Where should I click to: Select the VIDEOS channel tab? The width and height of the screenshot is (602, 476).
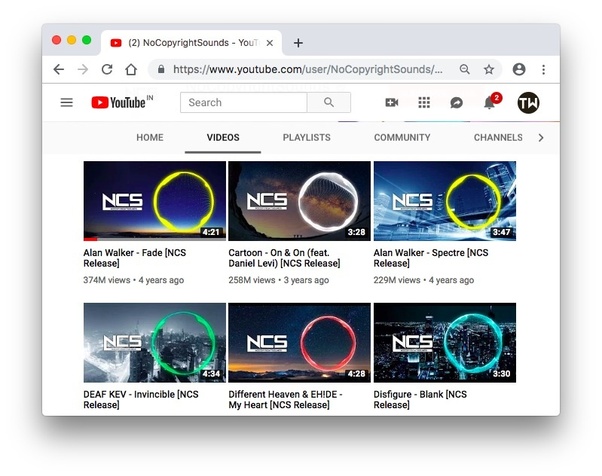click(x=223, y=137)
